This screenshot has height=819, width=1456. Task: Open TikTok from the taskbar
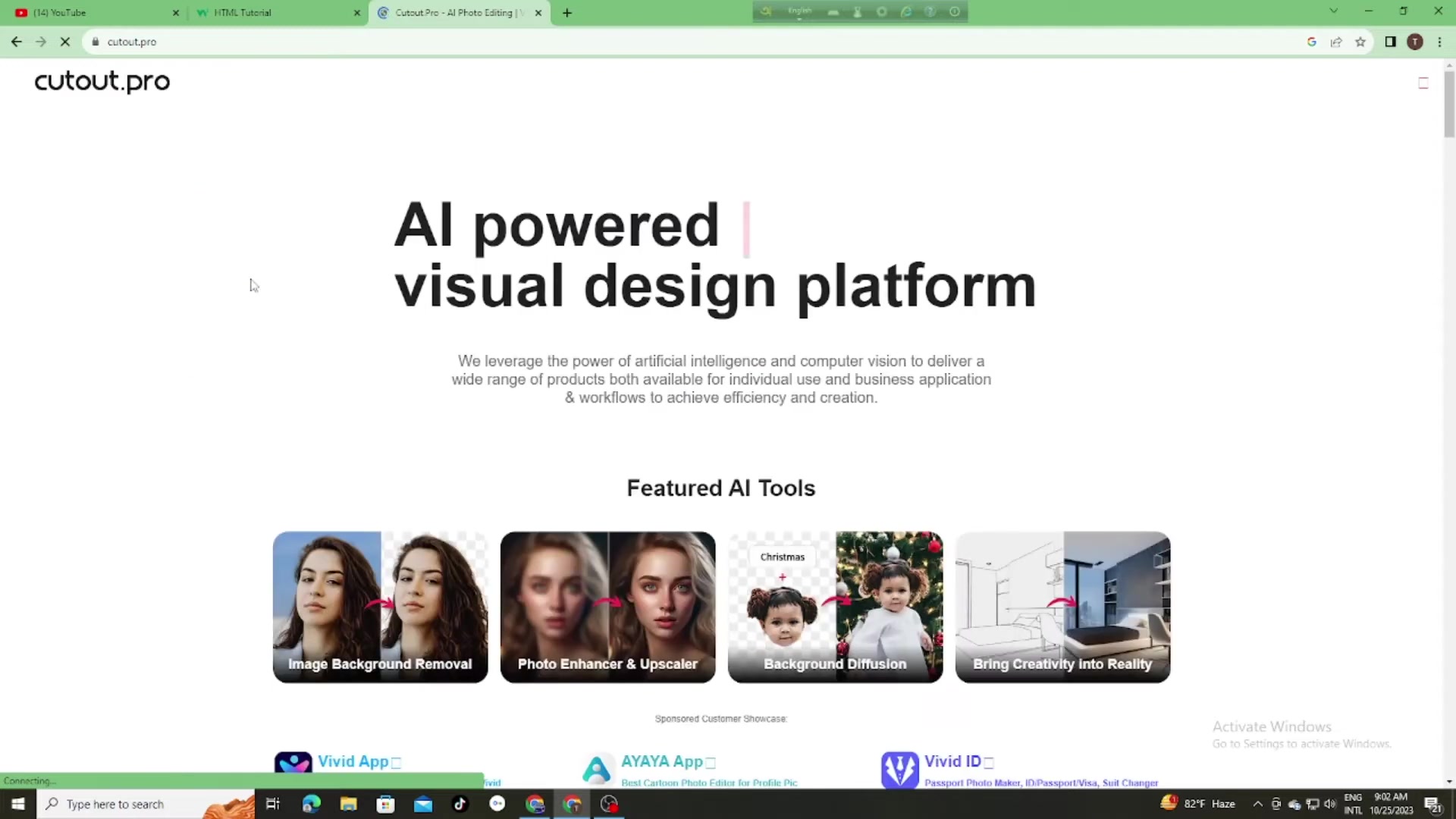460,804
